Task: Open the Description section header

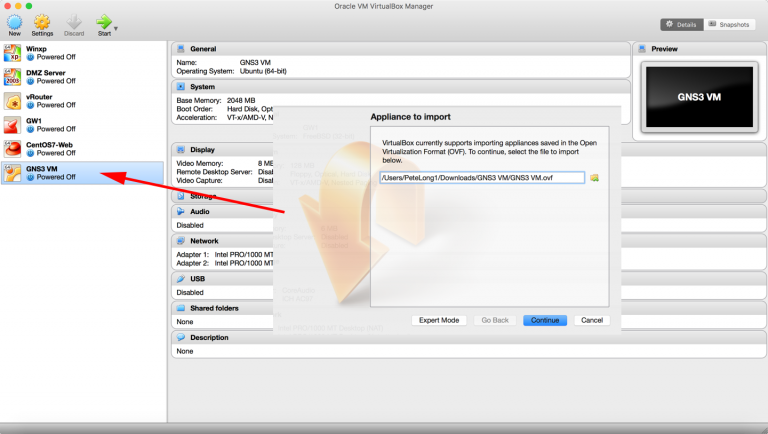Action: coord(469,337)
